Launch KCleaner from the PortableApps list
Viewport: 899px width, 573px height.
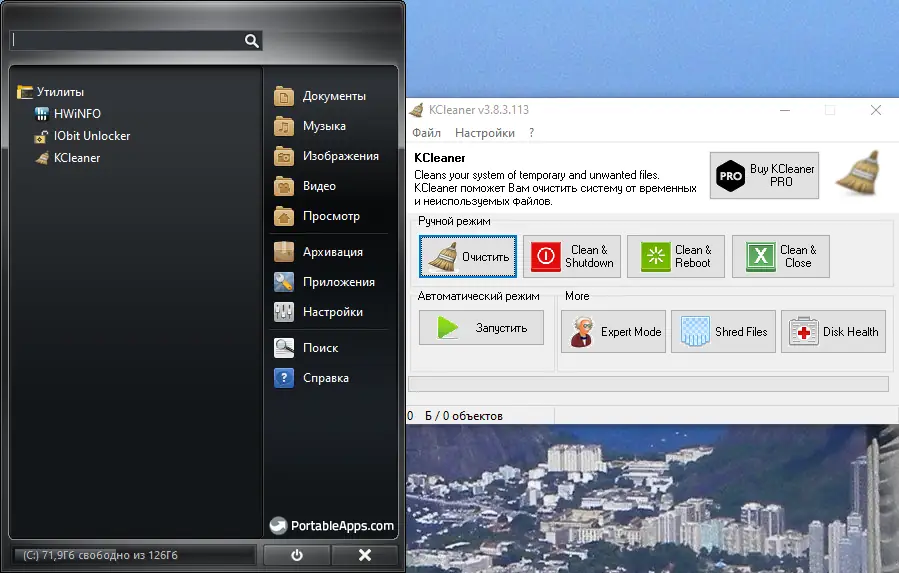click(x=67, y=158)
